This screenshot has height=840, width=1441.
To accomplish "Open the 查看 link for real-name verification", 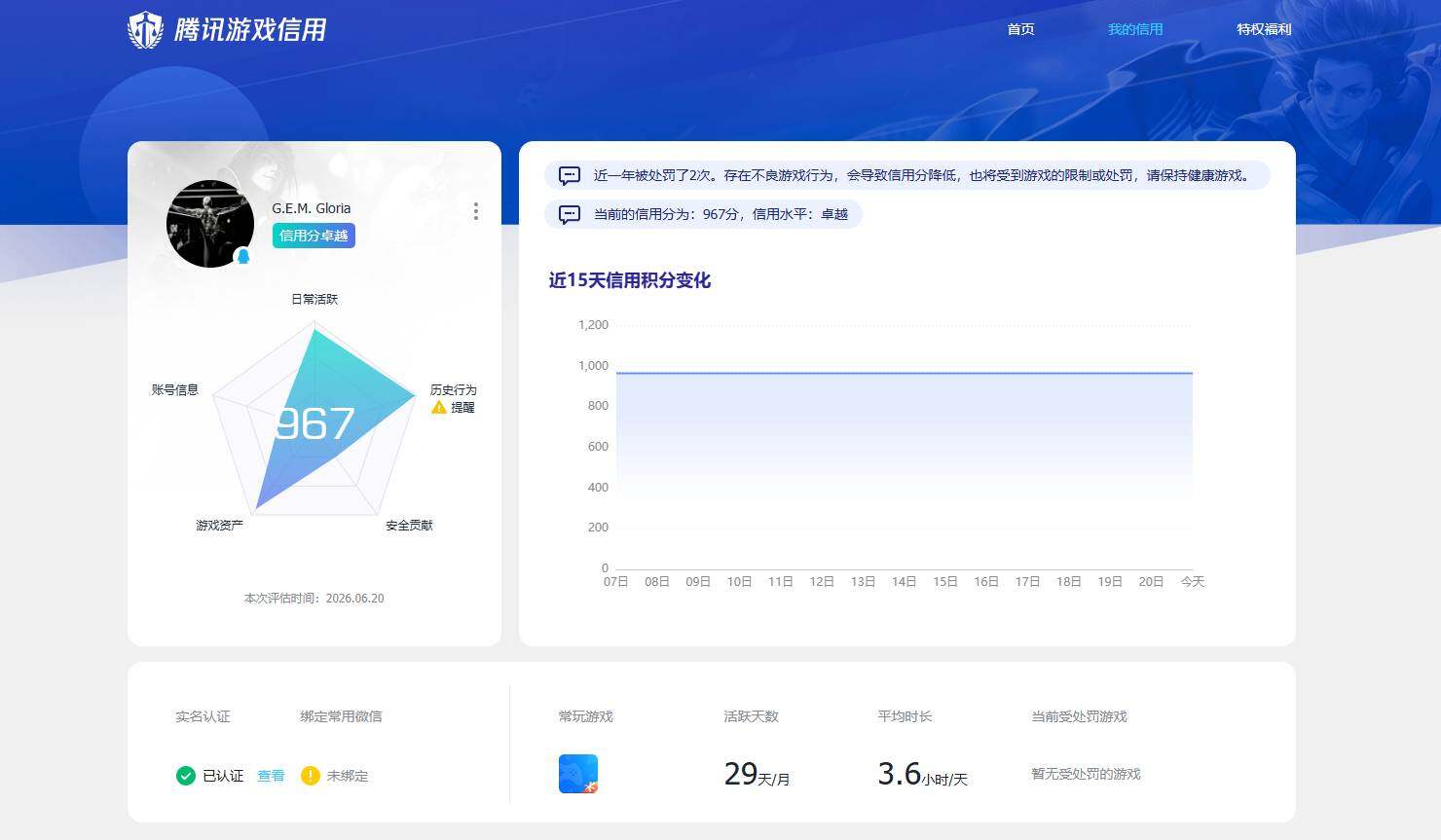I will click(271, 776).
